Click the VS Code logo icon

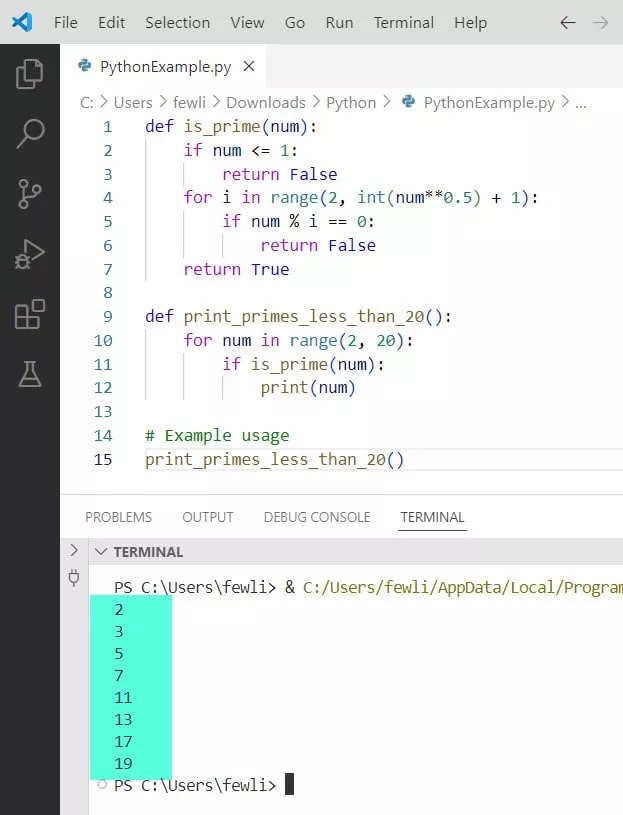click(21, 22)
